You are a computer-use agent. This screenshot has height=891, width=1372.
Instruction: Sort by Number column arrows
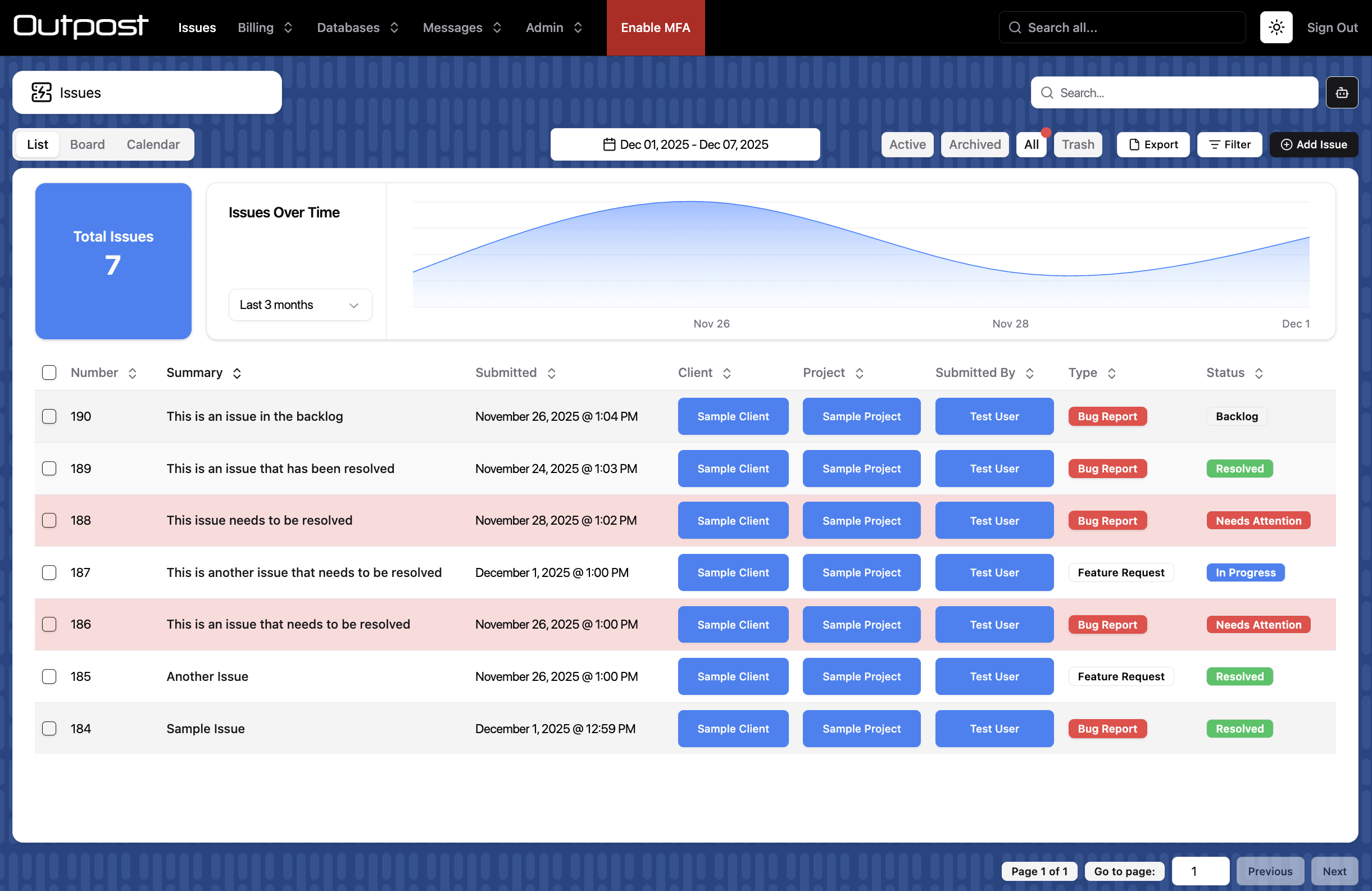tap(133, 373)
